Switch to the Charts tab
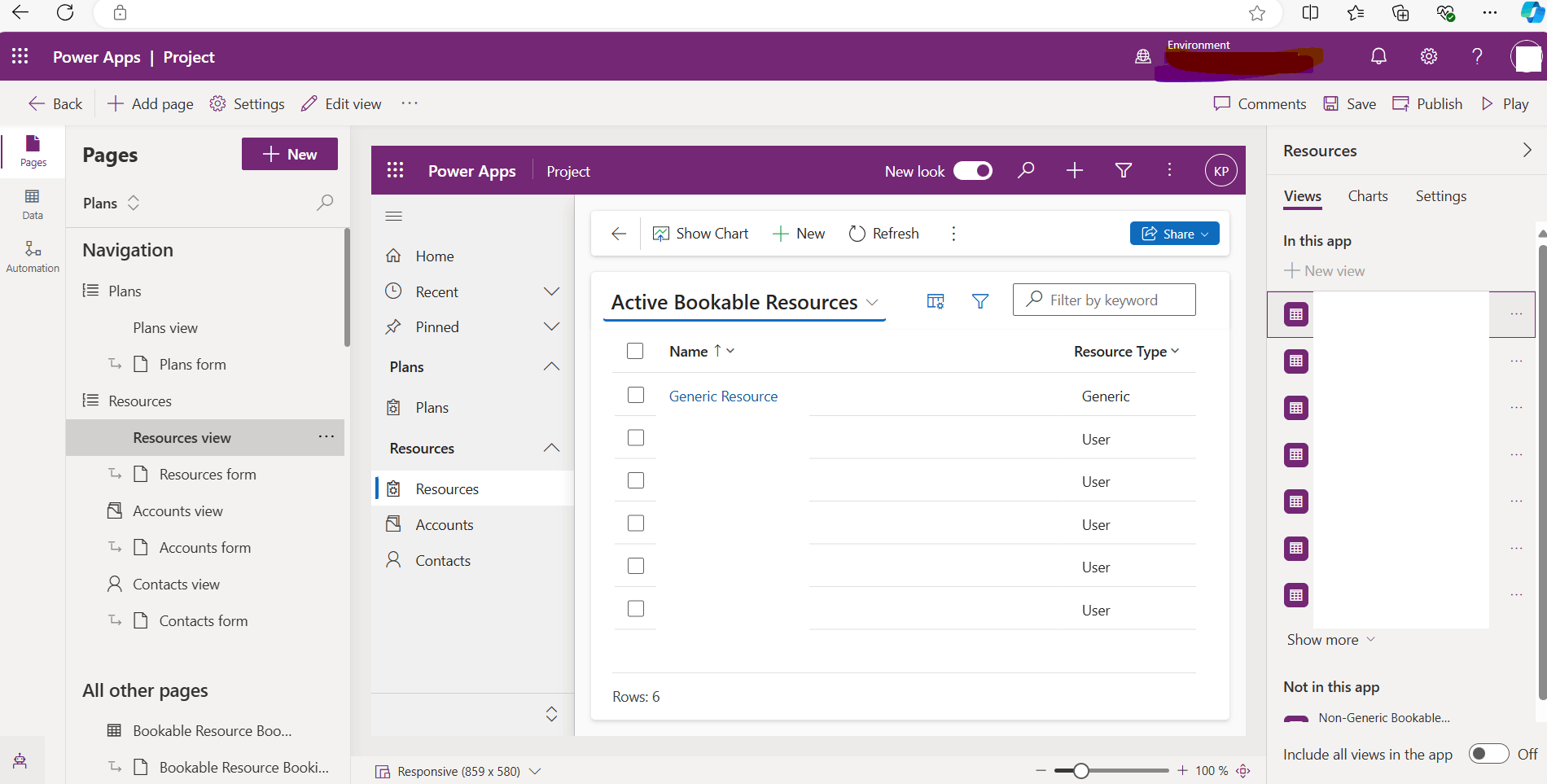 [x=1367, y=196]
